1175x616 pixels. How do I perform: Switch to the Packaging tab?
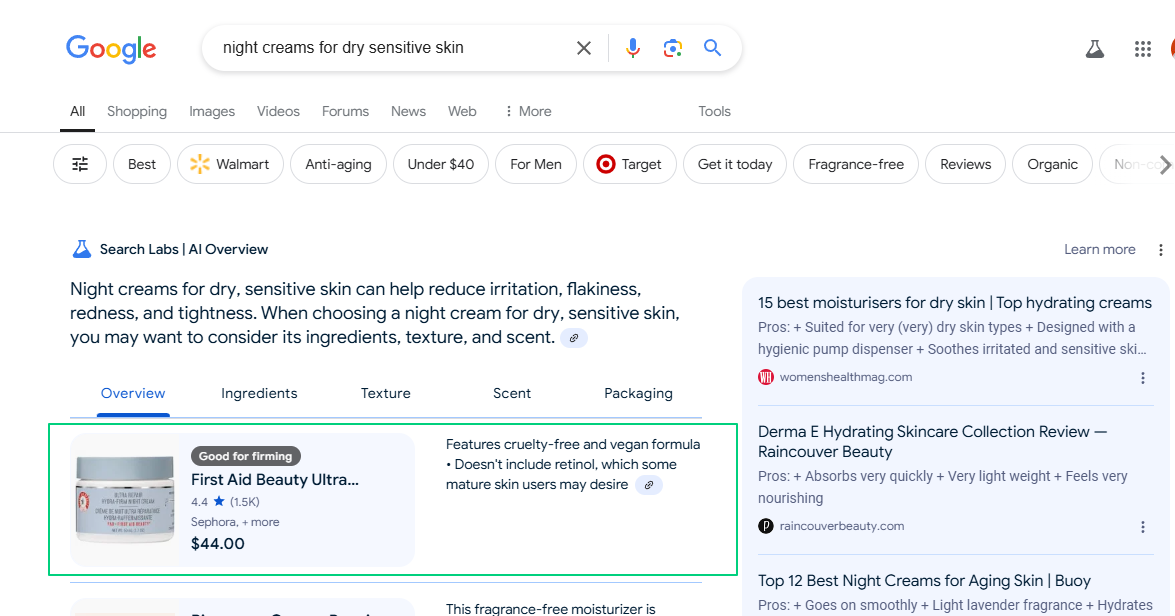tap(638, 393)
